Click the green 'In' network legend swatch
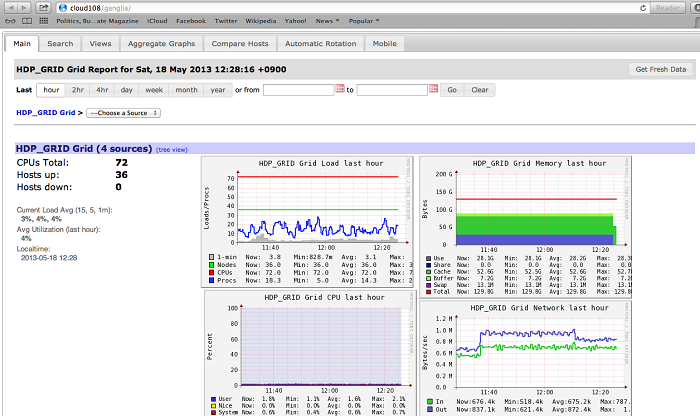 coord(430,402)
